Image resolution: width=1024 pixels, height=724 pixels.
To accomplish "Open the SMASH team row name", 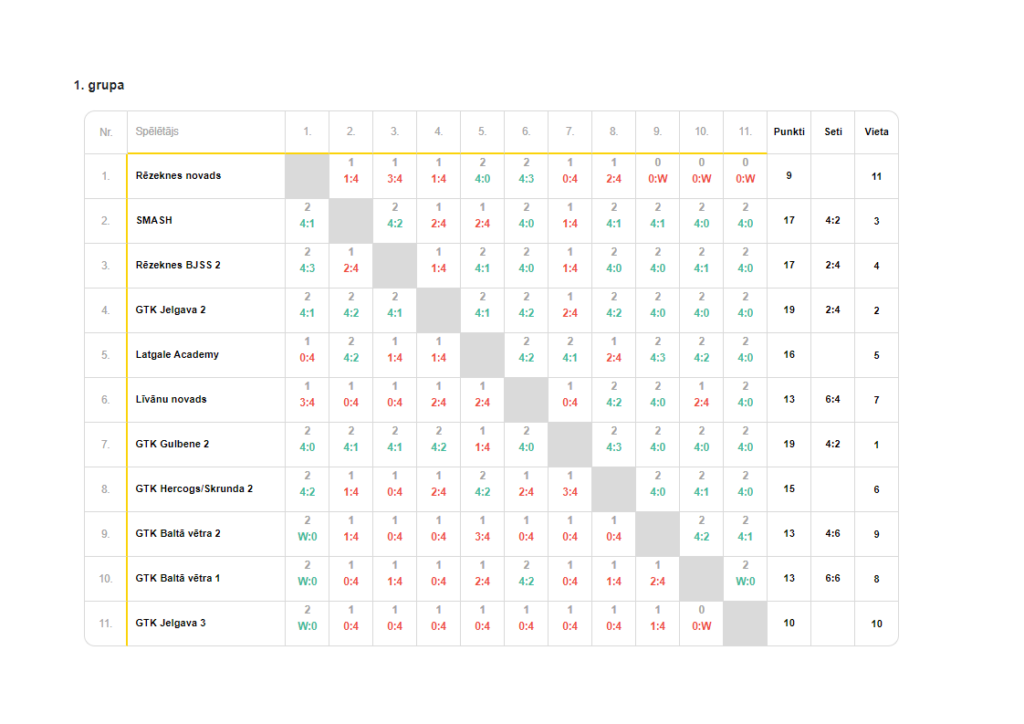I will [x=154, y=221].
